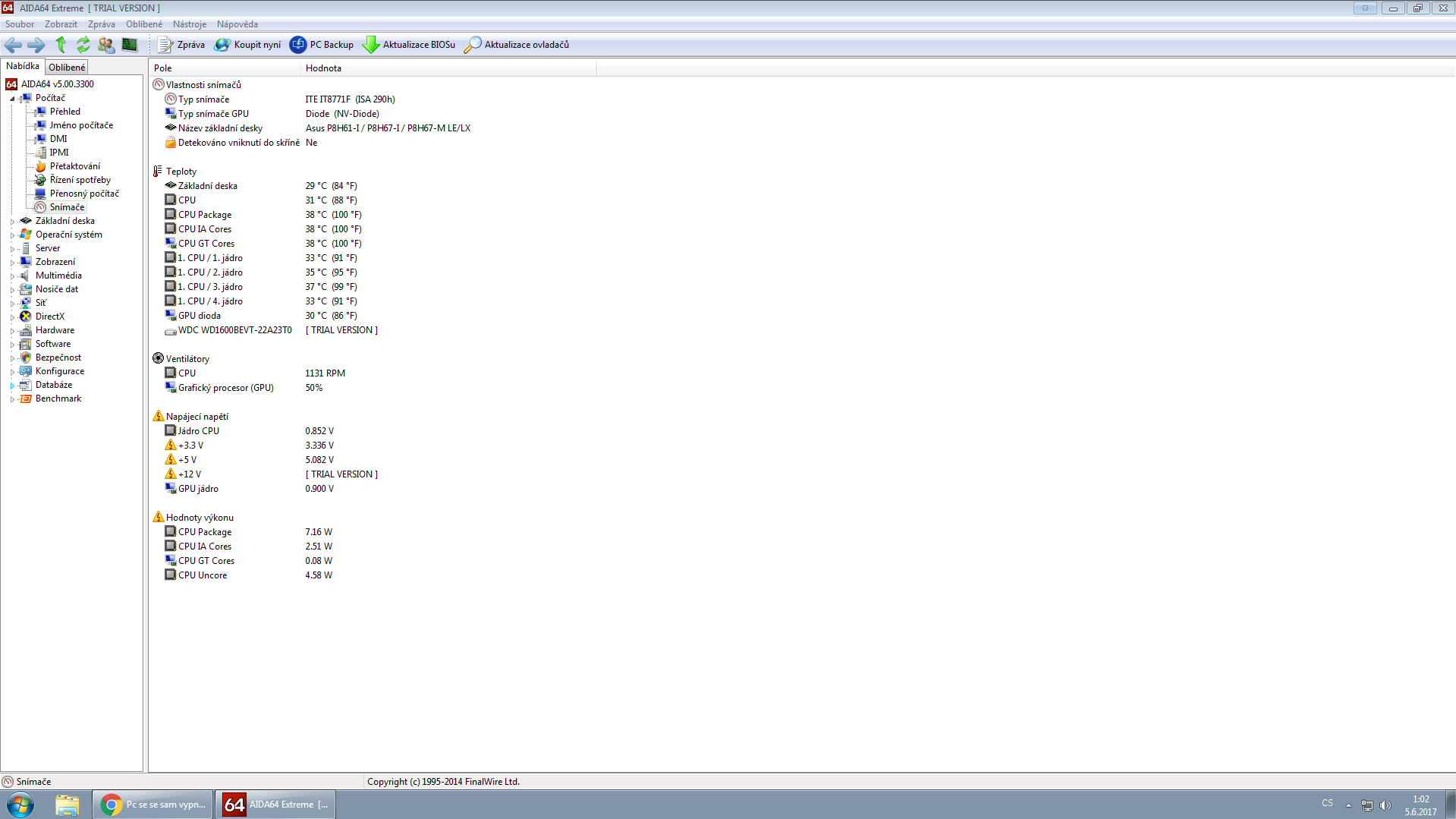The height and width of the screenshot is (819, 1456).
Task: Switch to Chrome window in taskbar
Action: 153,805
